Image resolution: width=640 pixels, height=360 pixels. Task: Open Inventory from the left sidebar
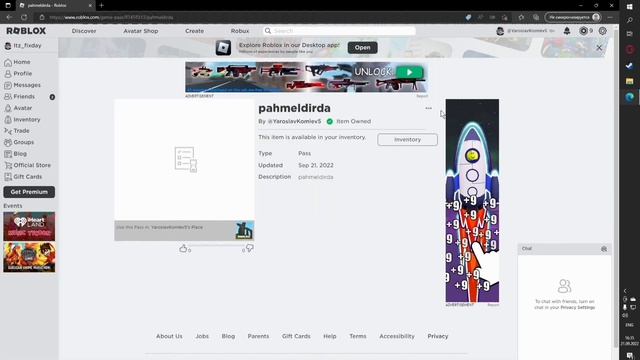point(22,120)
